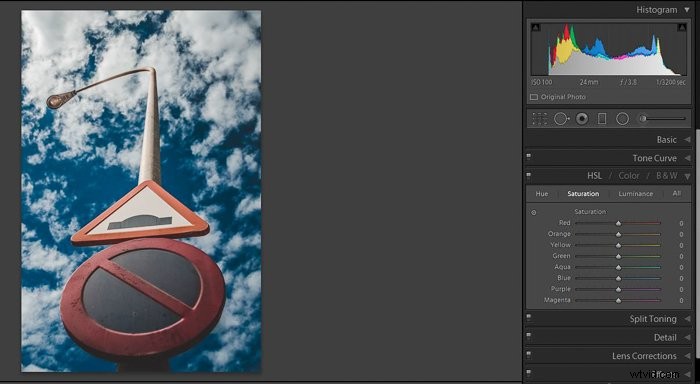The height and width of the screenshot is (384, 700).
Task: Toggle the Split Toning panel switch
Action: tap(529, 318)
